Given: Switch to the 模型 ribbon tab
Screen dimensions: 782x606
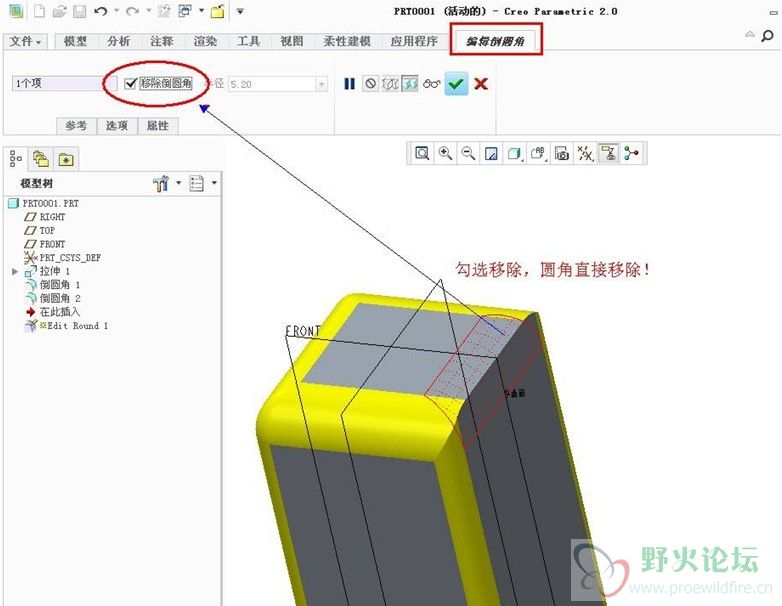Looking at the screenshot, I should (75, 41).
